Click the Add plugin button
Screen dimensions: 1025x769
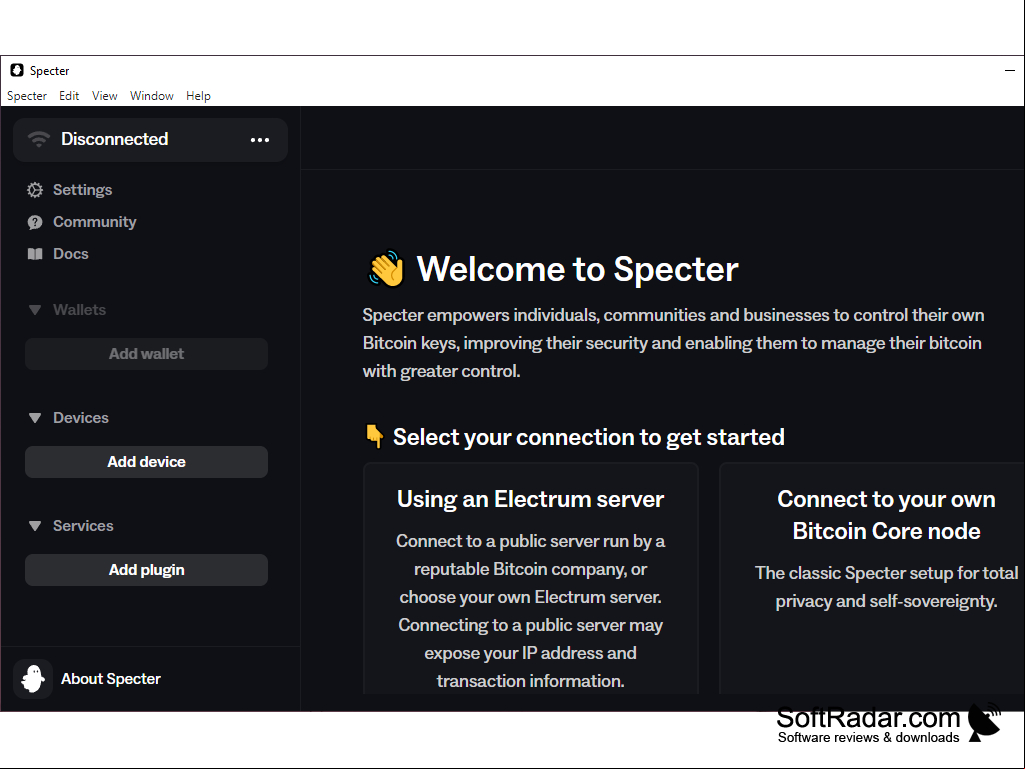(146, 570)
